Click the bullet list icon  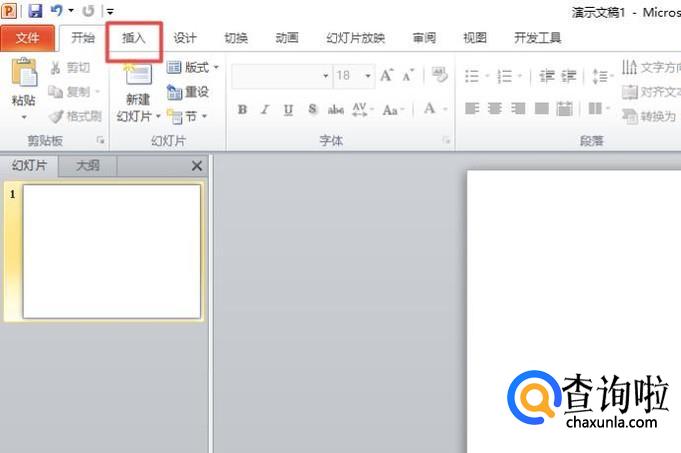[472, 76]
